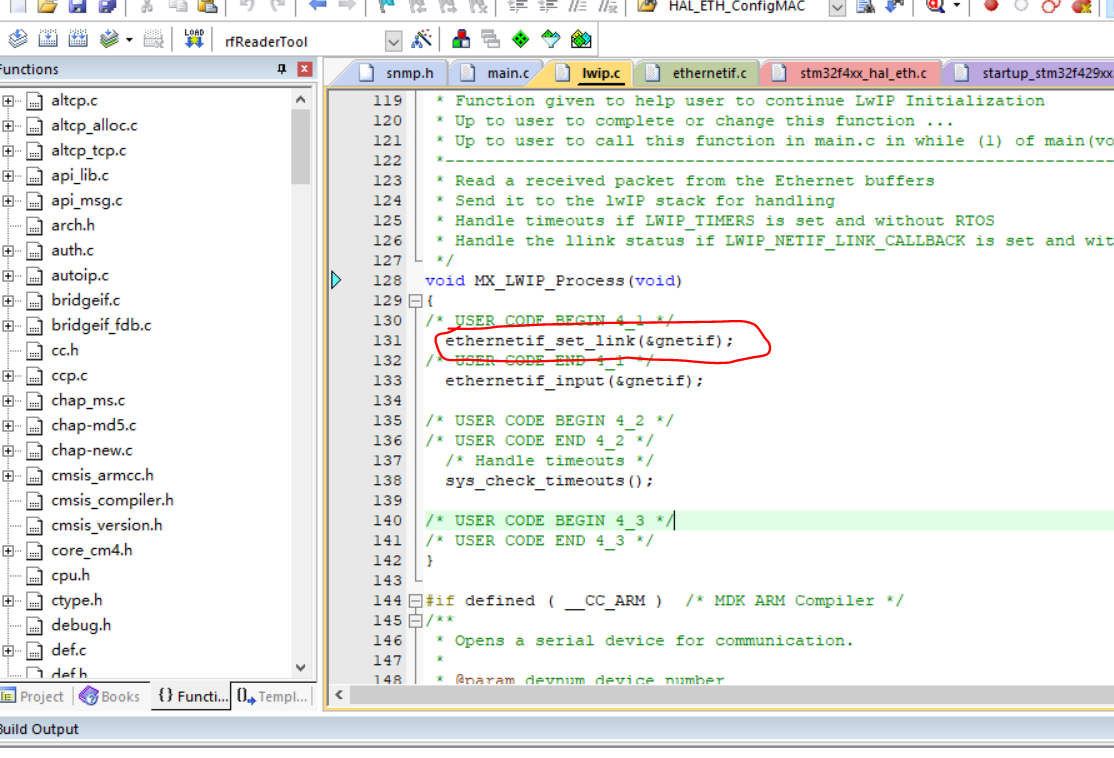Close the Functions panel with its red X

coord(305,69)
